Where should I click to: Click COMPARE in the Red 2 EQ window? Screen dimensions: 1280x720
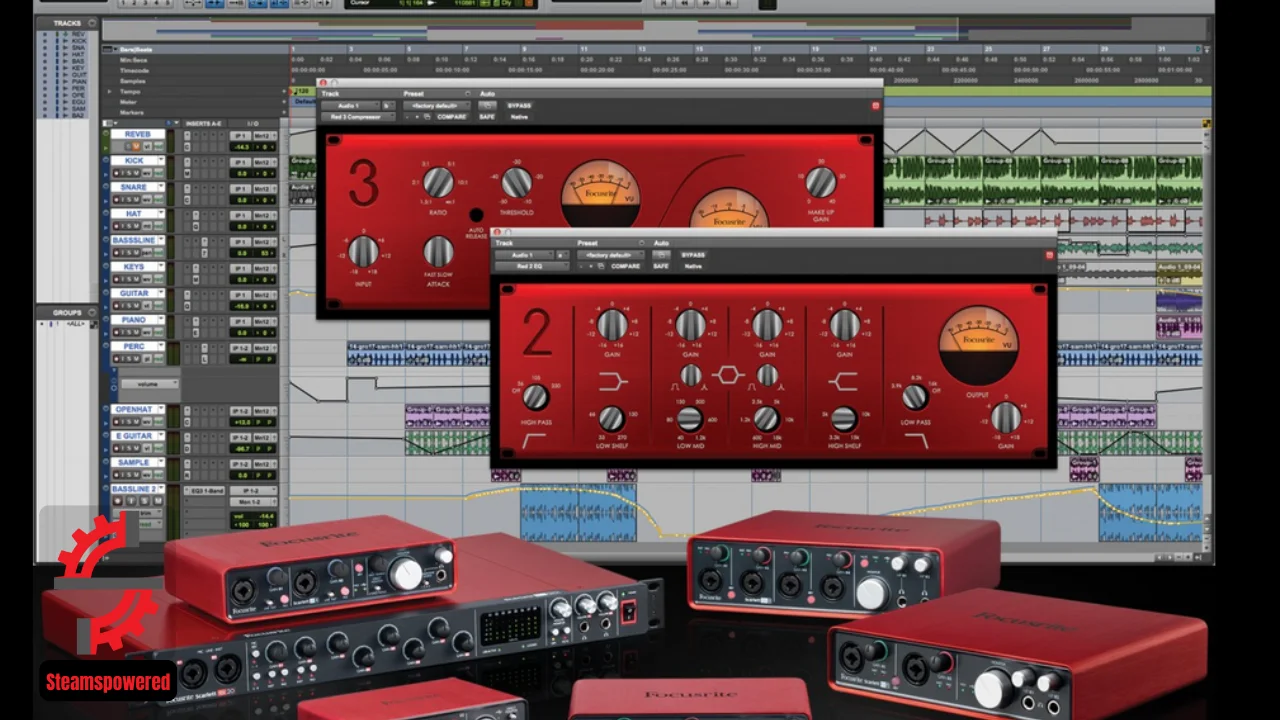[x=625, y=267]
